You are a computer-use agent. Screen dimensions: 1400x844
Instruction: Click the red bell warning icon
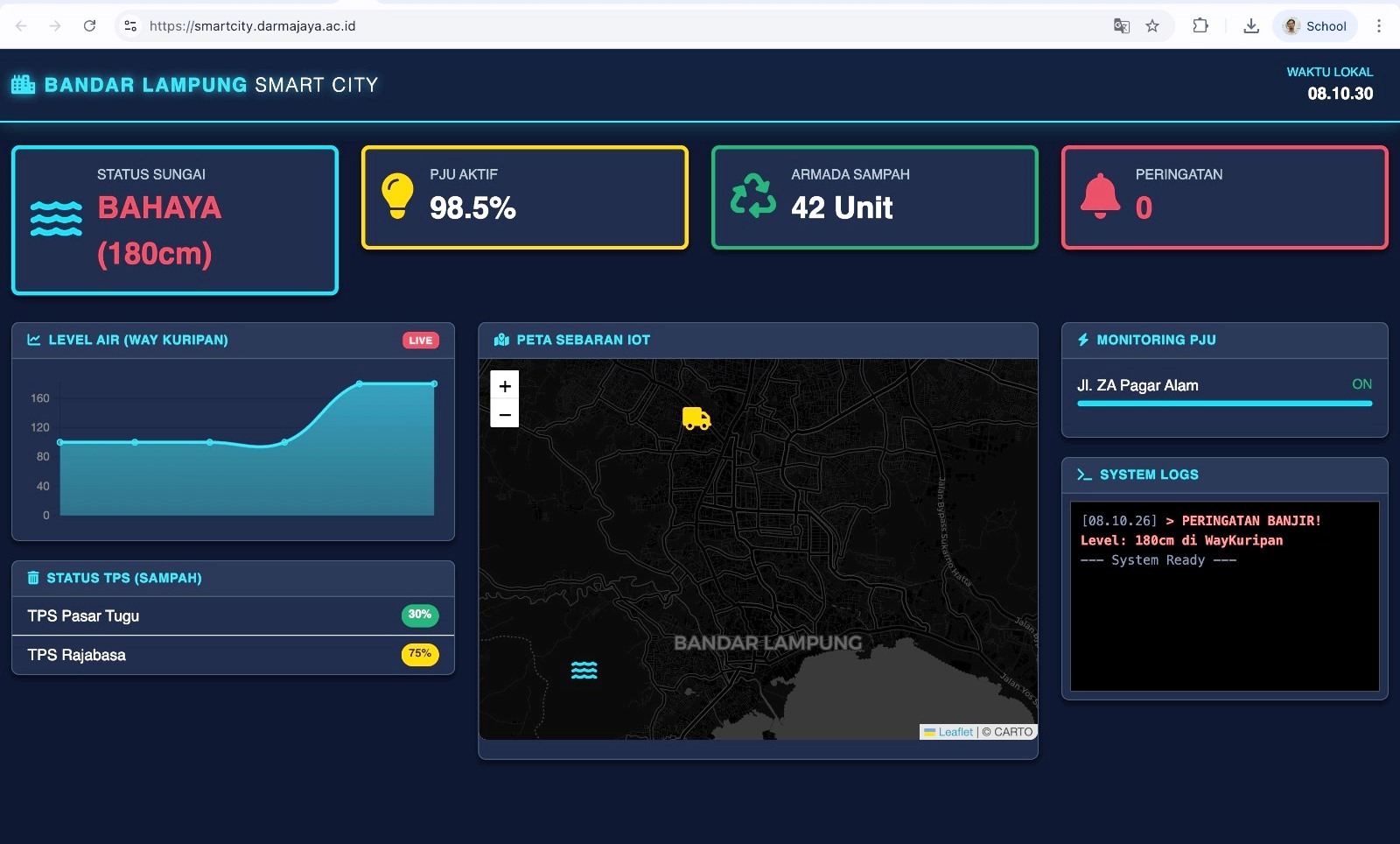point(1100,195)
